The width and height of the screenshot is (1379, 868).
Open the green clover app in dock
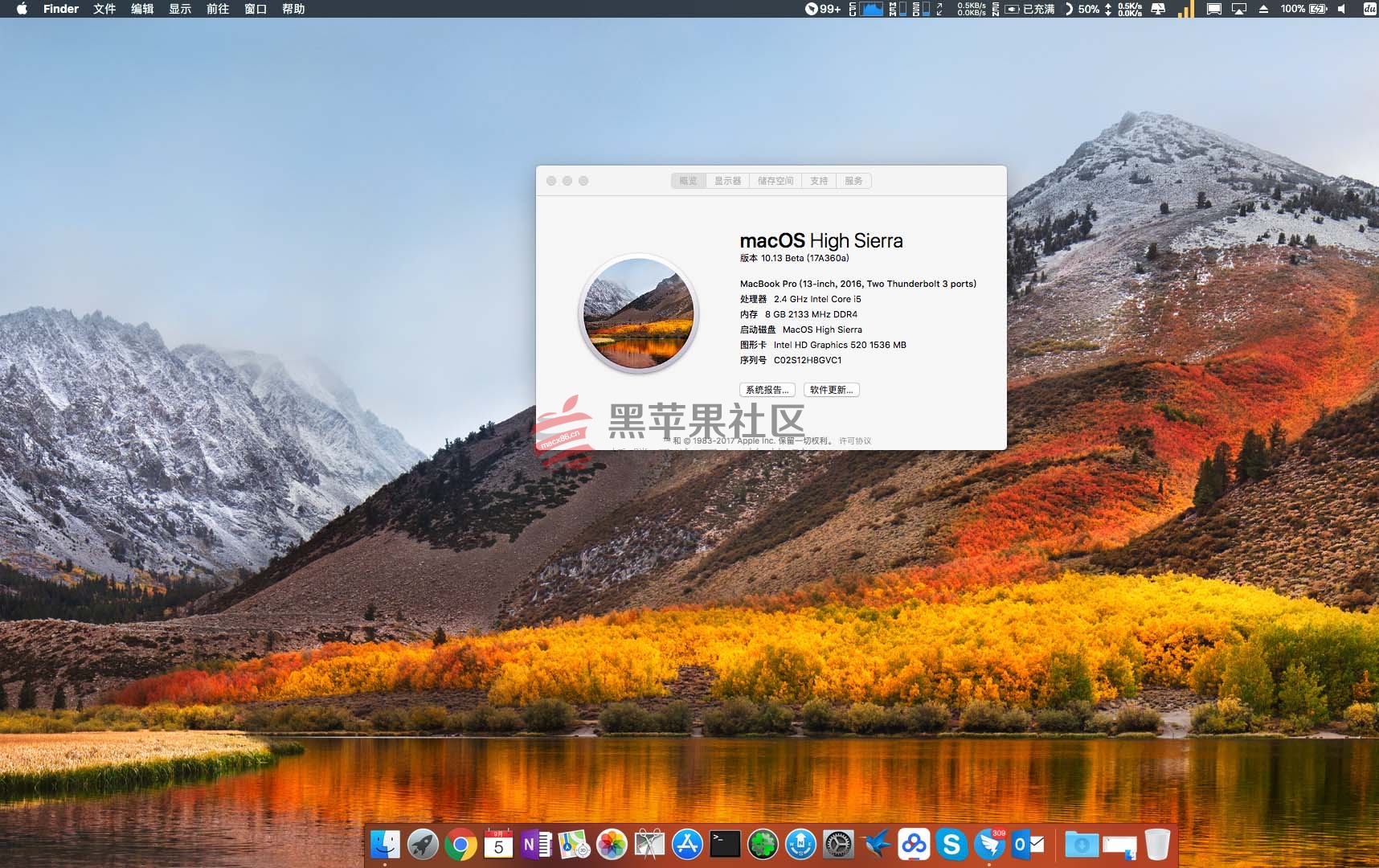pos(763,844)
